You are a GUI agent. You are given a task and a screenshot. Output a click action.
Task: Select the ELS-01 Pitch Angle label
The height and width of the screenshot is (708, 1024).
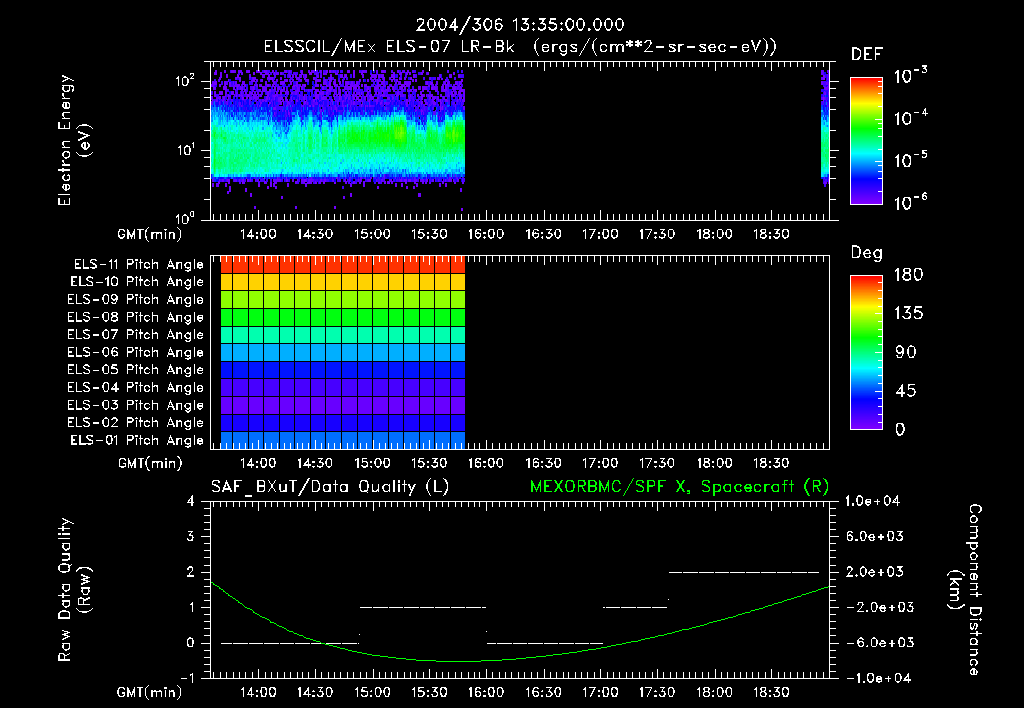pyautogui.click(x=137, y=440)
